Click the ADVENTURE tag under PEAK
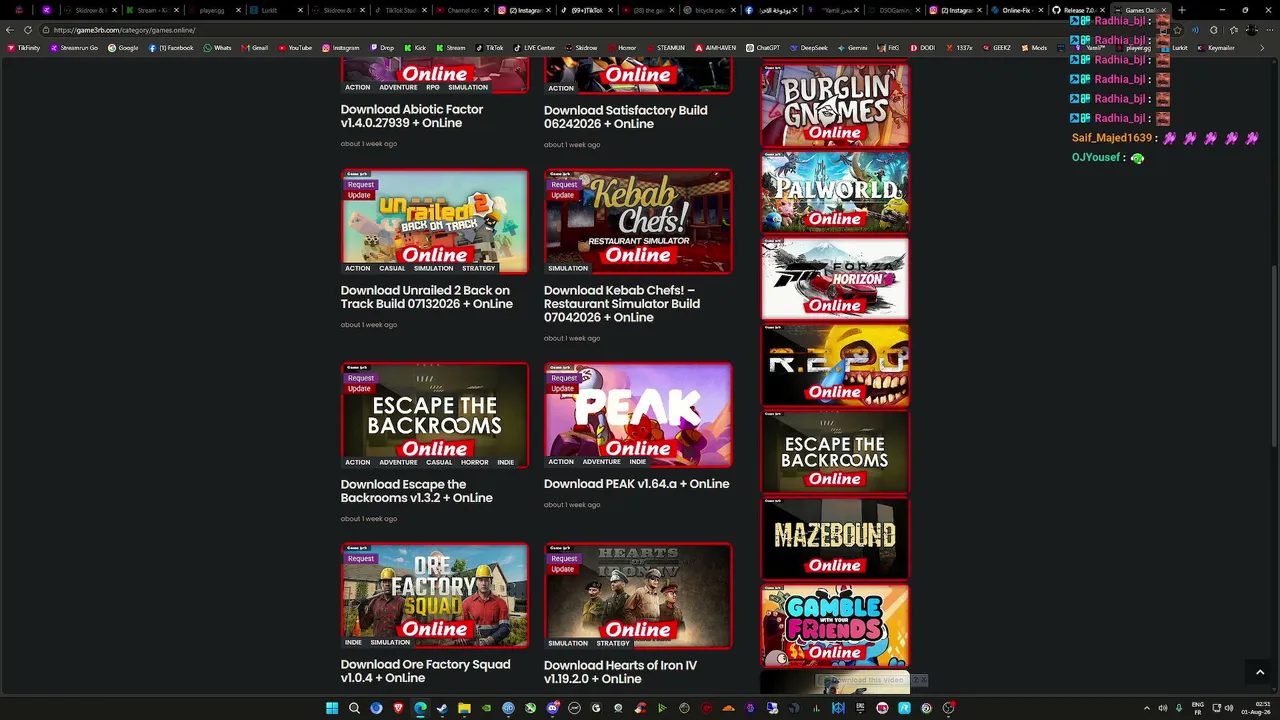Viewport: 1280px width, 720px height. (602, 461)
